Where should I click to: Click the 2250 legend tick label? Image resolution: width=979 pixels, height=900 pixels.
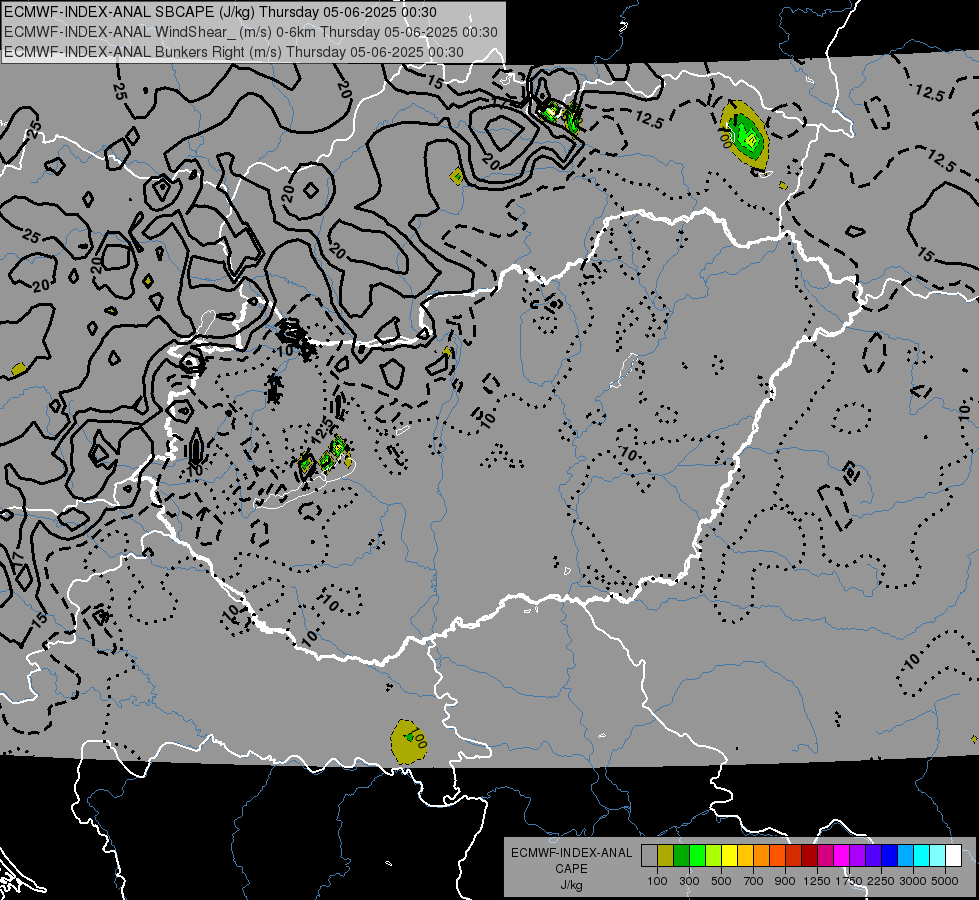[x=881, y=881]
